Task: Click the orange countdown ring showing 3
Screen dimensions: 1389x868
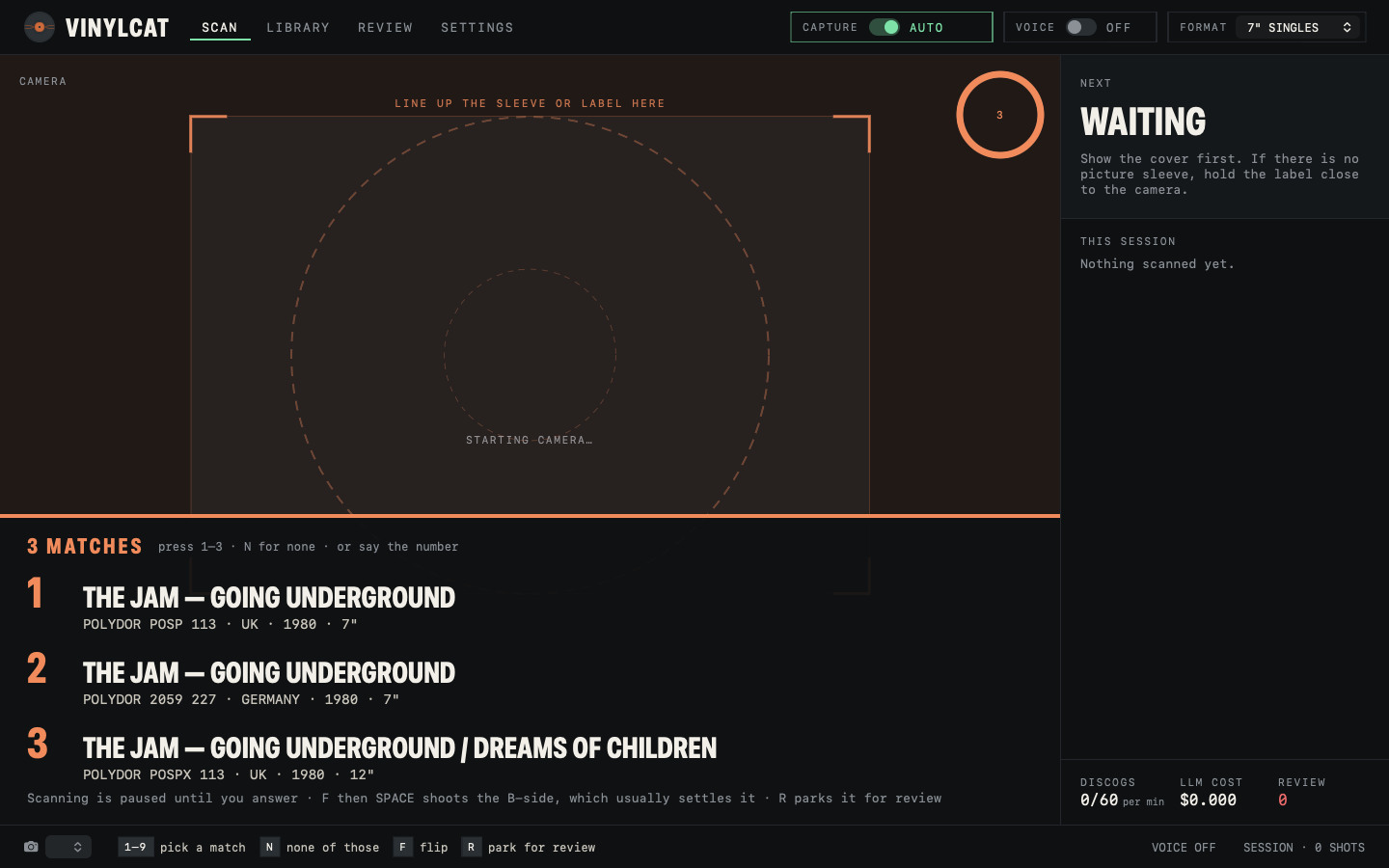Action: [1000, 115]
